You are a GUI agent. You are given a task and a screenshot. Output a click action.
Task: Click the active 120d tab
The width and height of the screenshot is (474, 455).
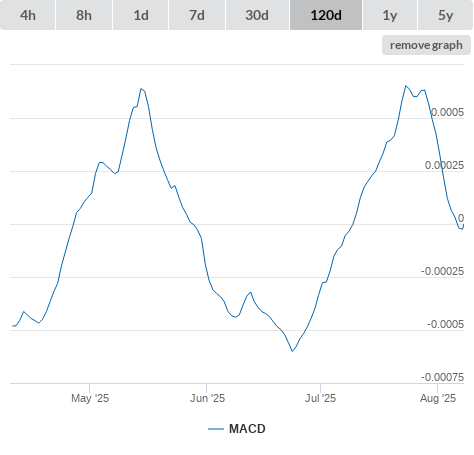point(326,15)
